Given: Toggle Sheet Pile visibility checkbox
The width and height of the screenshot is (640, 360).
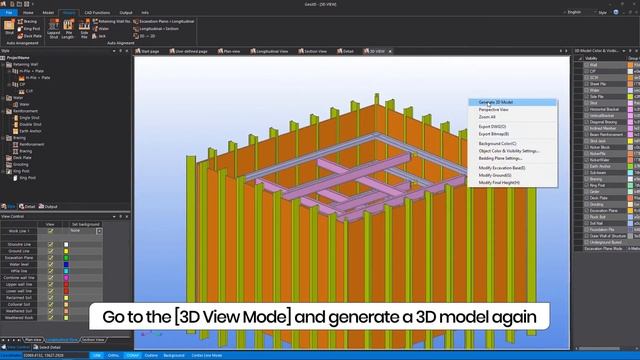Looking at the screenshot, I should [587, 84].
